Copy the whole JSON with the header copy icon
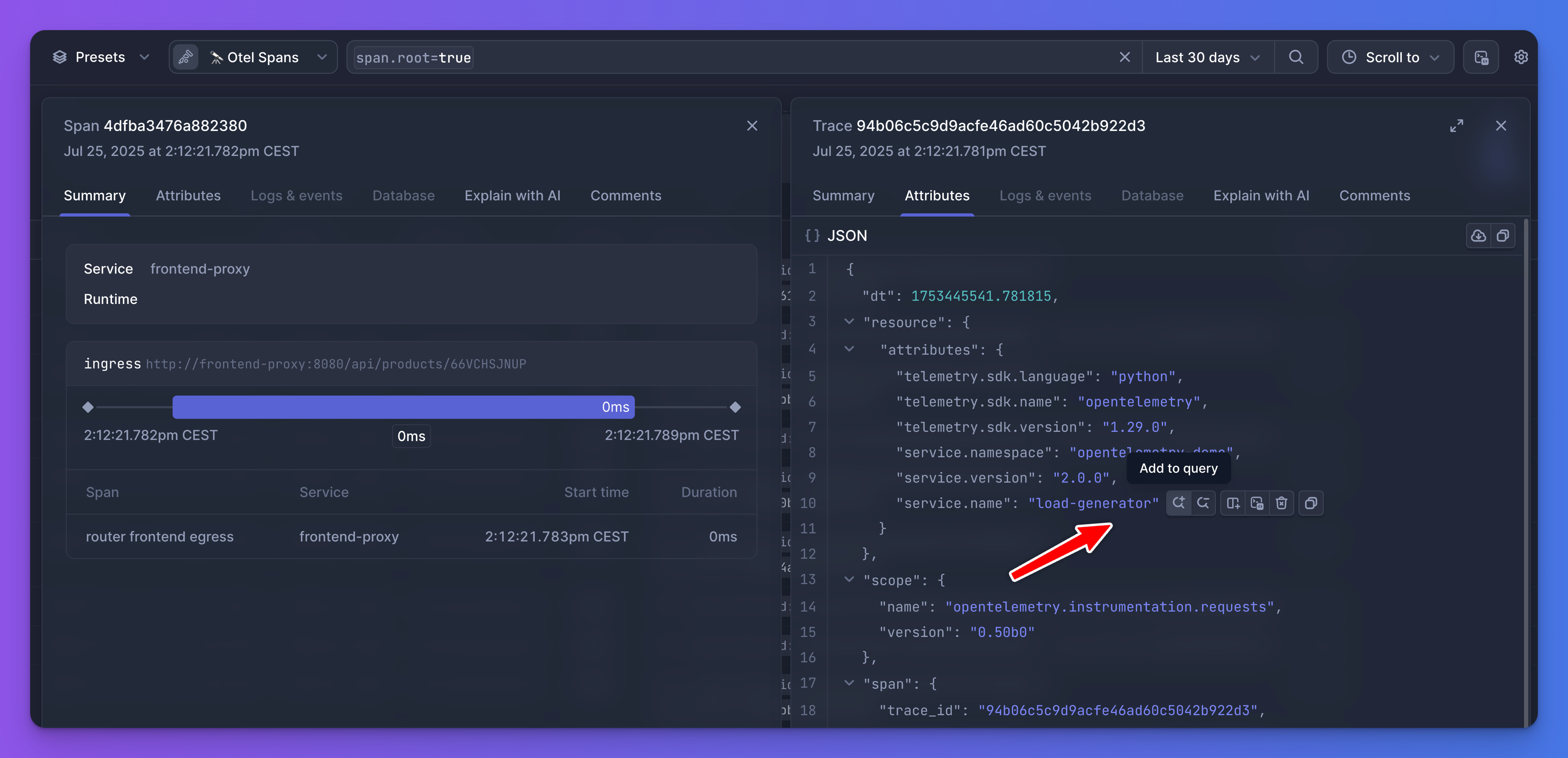Viewport: 1568px width, 758px height. (x=1503, y=236)
